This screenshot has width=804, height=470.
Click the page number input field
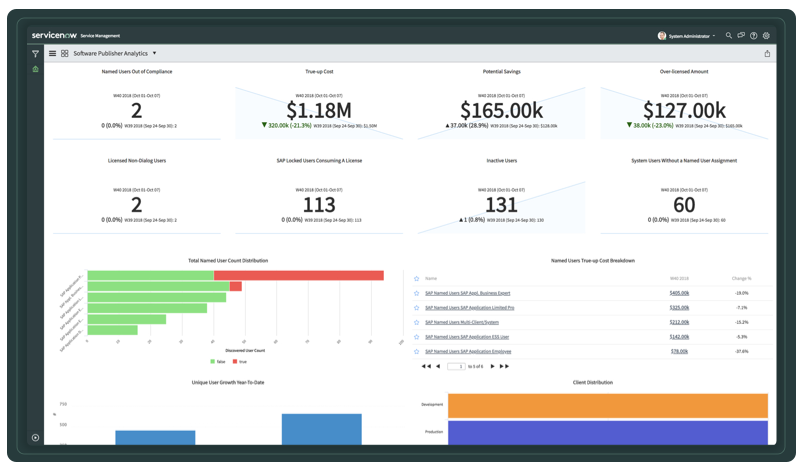coord(457,367)
